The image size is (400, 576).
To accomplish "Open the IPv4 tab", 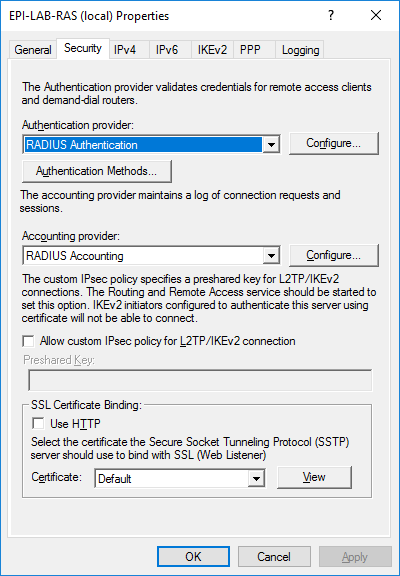I will pos(125,50).
